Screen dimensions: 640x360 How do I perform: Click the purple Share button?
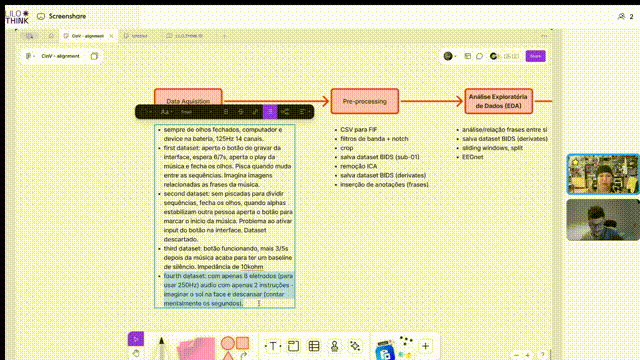535,56
